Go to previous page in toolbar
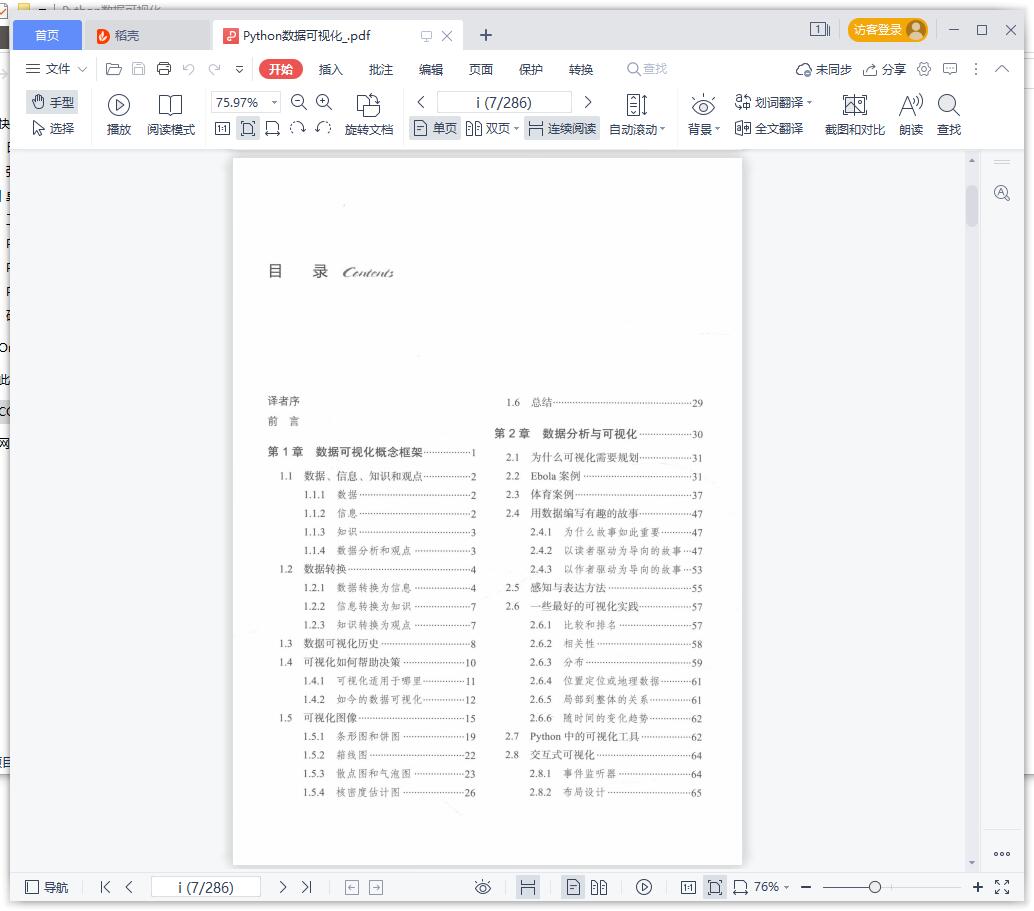The image size is (1034, 911). click(x=421, y=102)
